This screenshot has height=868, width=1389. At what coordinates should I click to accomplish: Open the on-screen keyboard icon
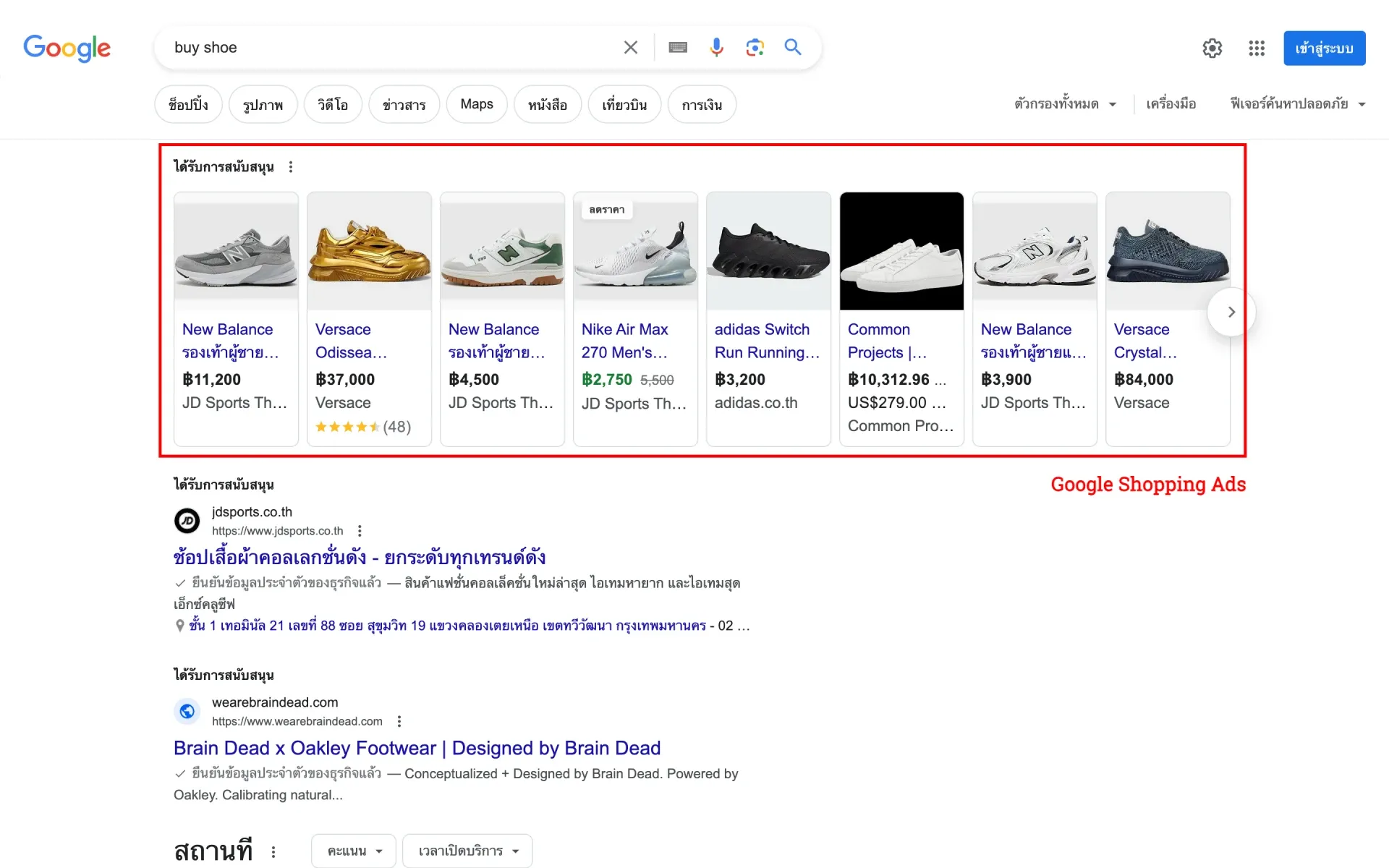pyautogui.click(x=678, y=48)
